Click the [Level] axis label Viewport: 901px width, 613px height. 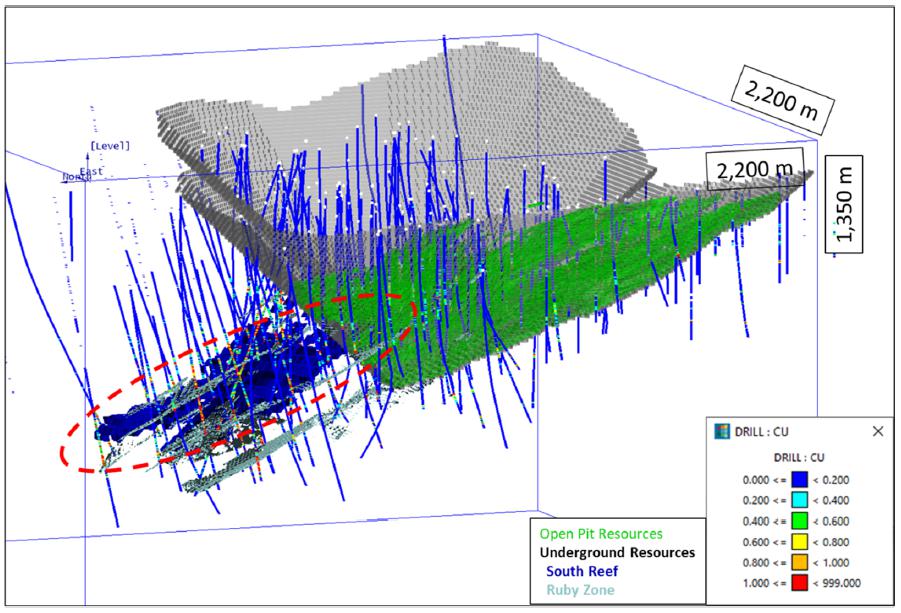click(x=109, y=146)
